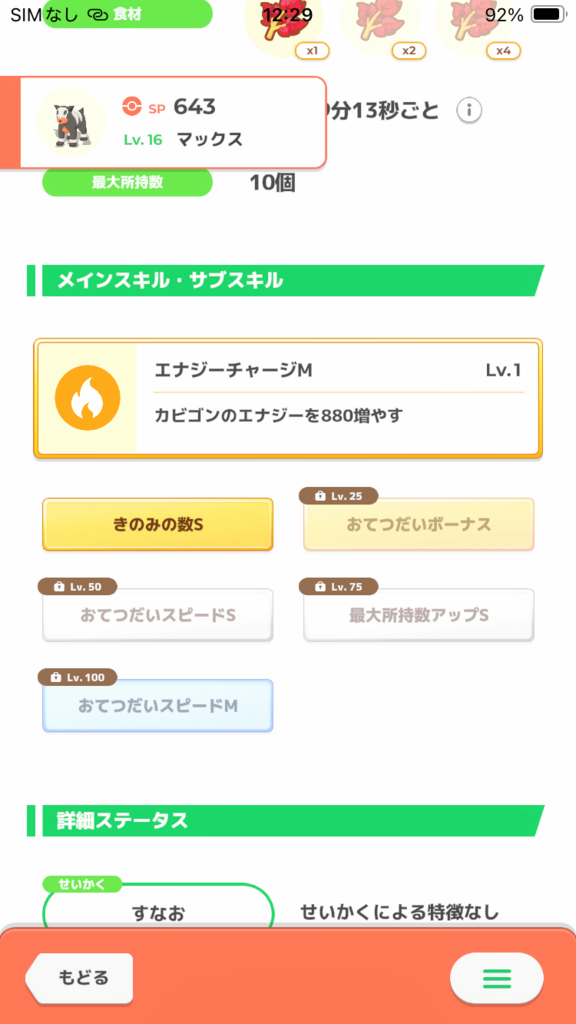The image size is (576, 1024).
Task: Tap the 最大所持数 green label
Action: tap(127, 182)
